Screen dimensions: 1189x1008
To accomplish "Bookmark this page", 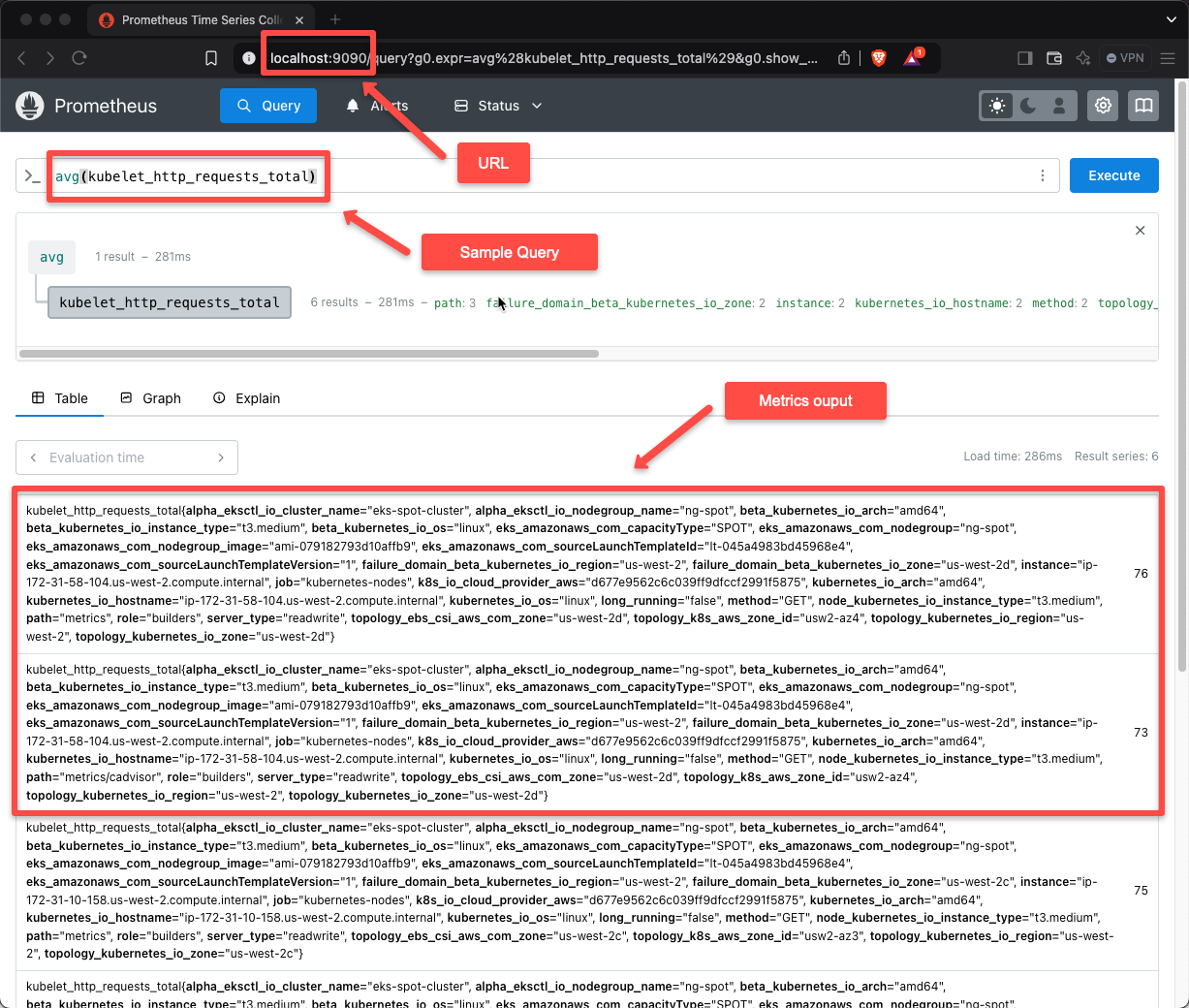I will (x=211, y=58).
